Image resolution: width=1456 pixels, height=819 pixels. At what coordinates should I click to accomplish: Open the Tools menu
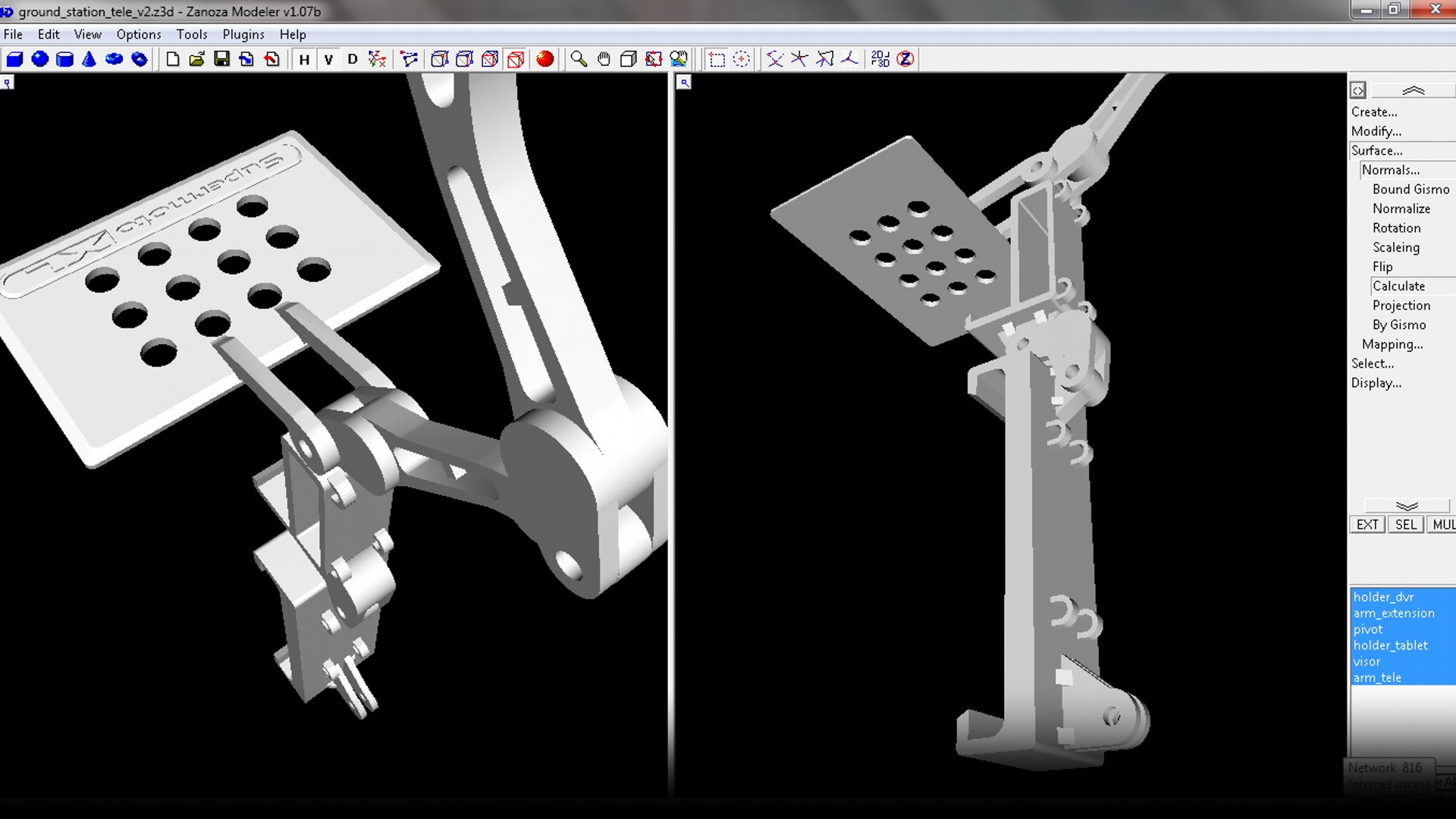click(x=192, y=34)
